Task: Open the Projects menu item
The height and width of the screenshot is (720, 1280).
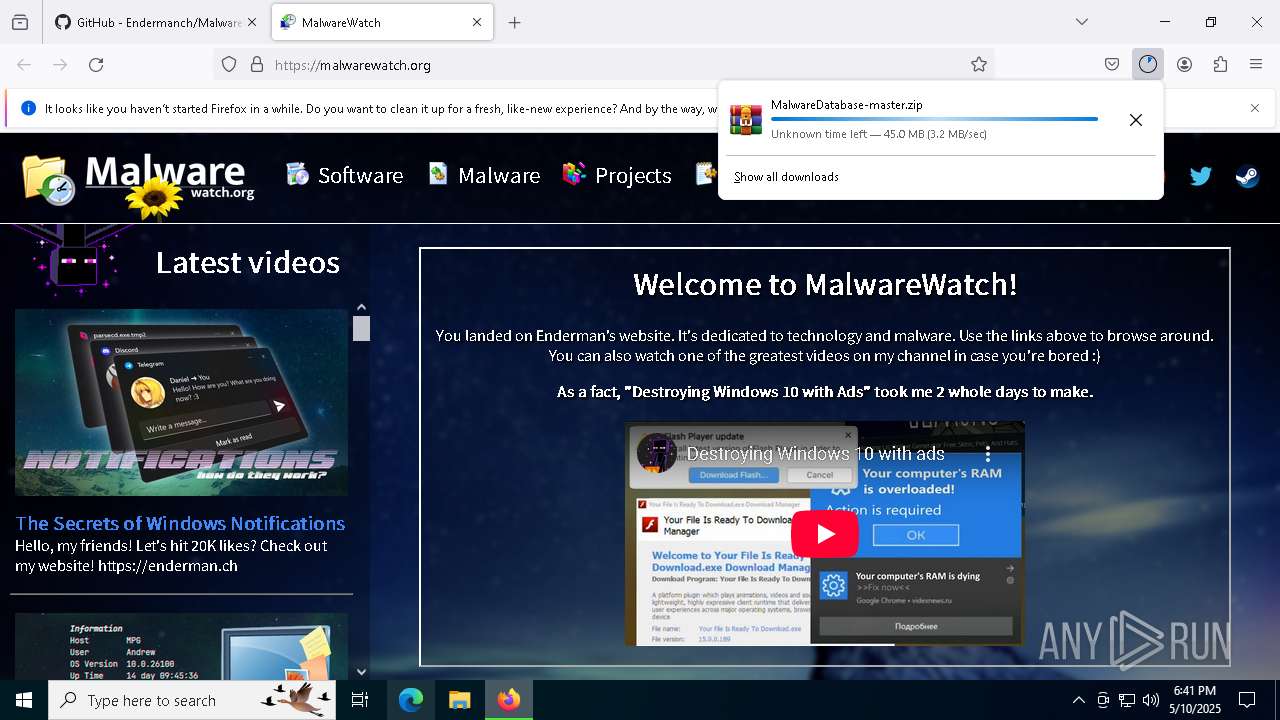Action: [616, 175]
